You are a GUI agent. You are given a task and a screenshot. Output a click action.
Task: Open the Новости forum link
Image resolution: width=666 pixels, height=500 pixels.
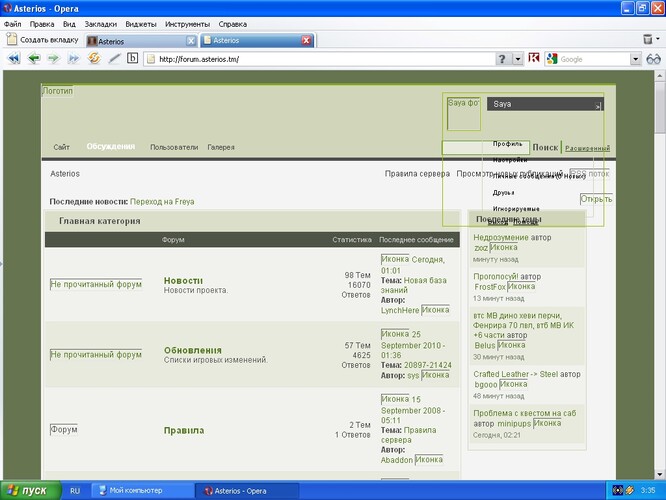click(183, 281)
